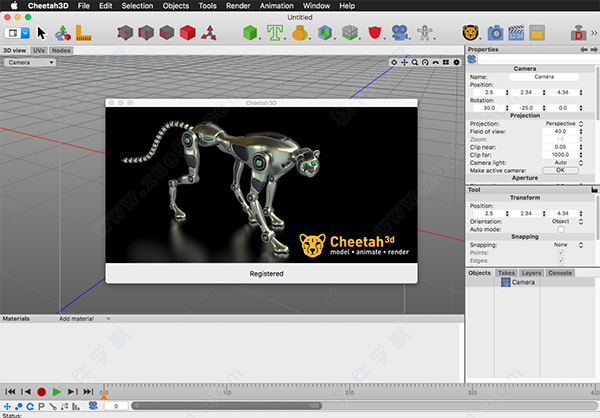Click viewport pan crosshair icon
Screen dimensions: 600x418
[404, 62]
